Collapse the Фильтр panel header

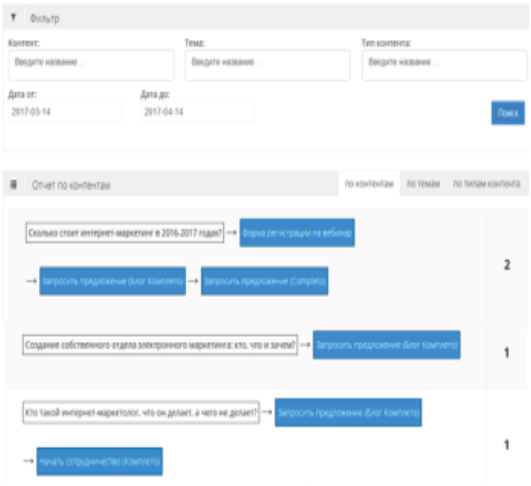point(266,17)
